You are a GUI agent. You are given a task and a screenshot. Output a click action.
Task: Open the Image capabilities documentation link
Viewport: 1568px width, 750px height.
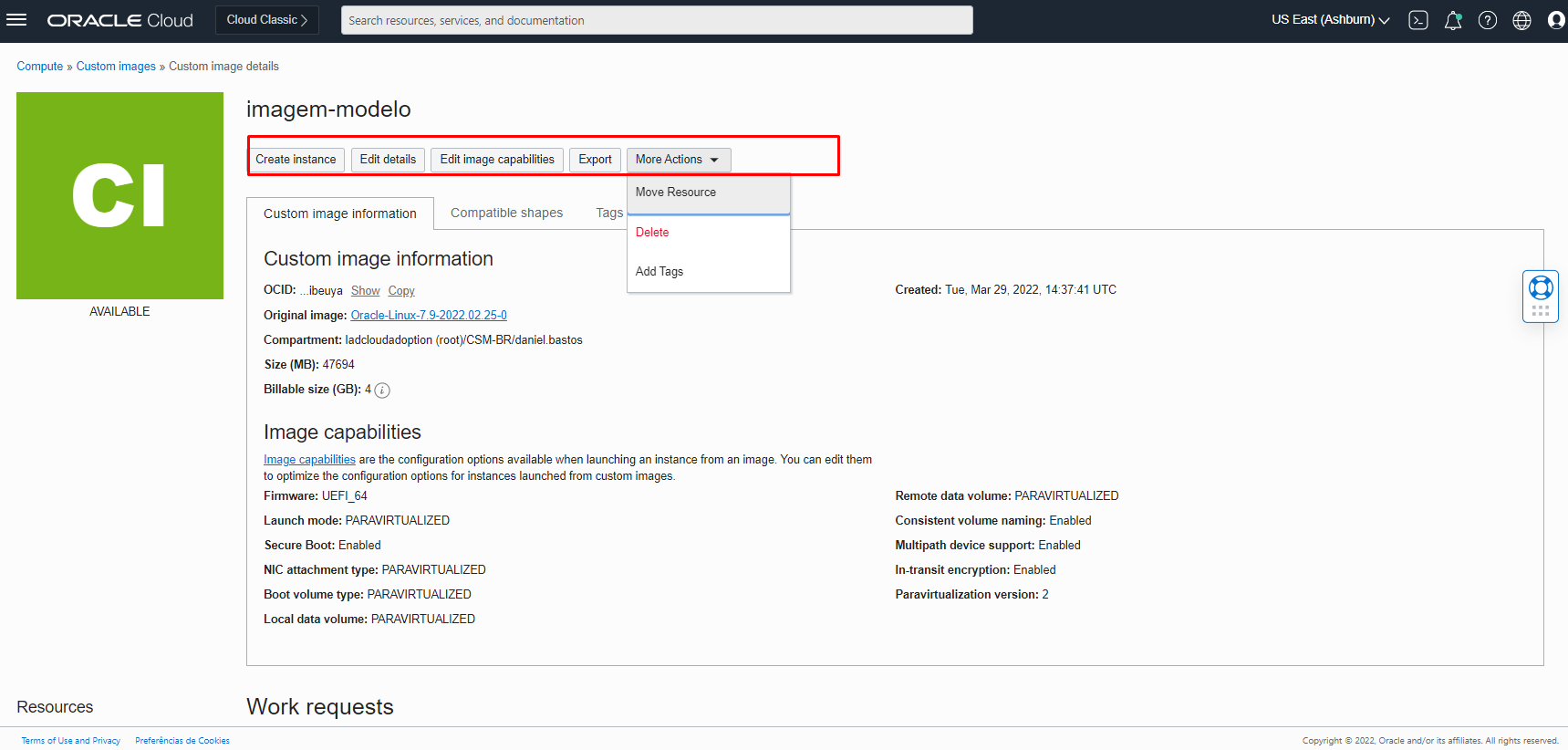tap(309, 460)
